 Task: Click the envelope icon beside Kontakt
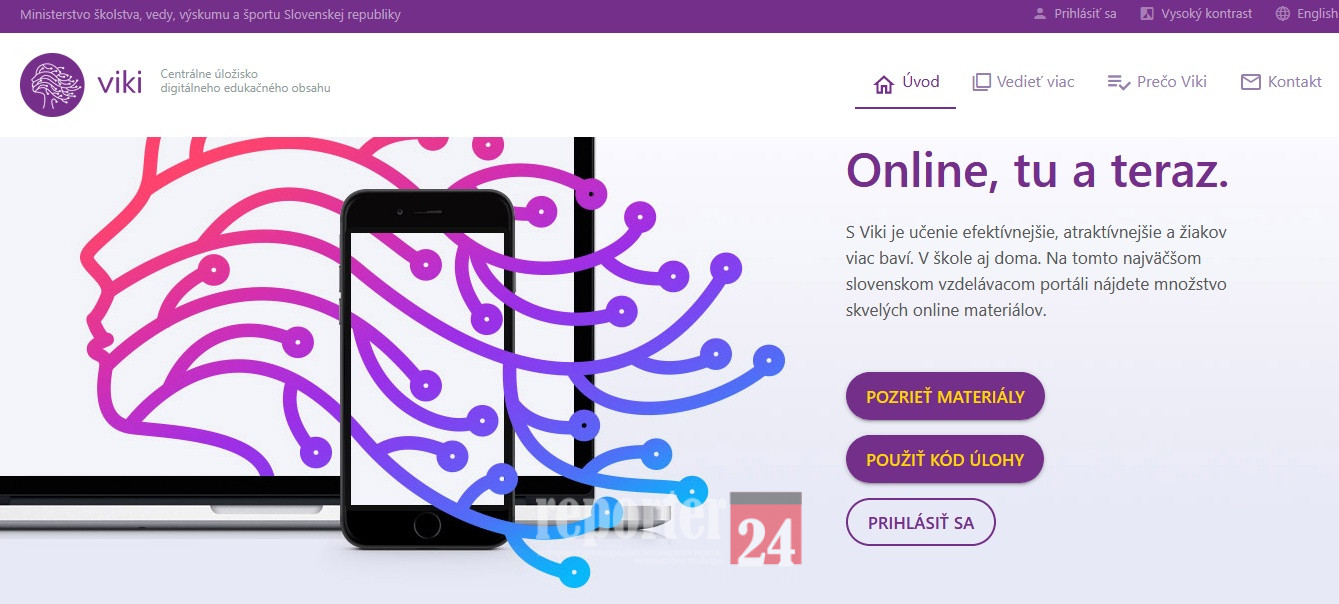click(1250, 82)
